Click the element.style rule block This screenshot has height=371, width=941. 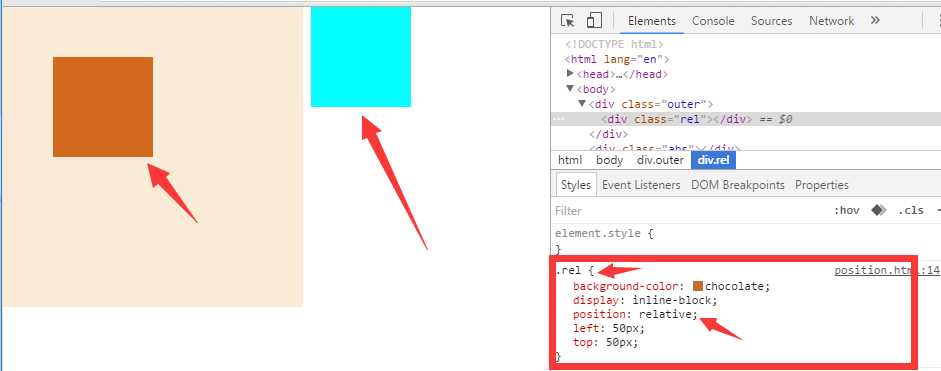pos(744,241)
